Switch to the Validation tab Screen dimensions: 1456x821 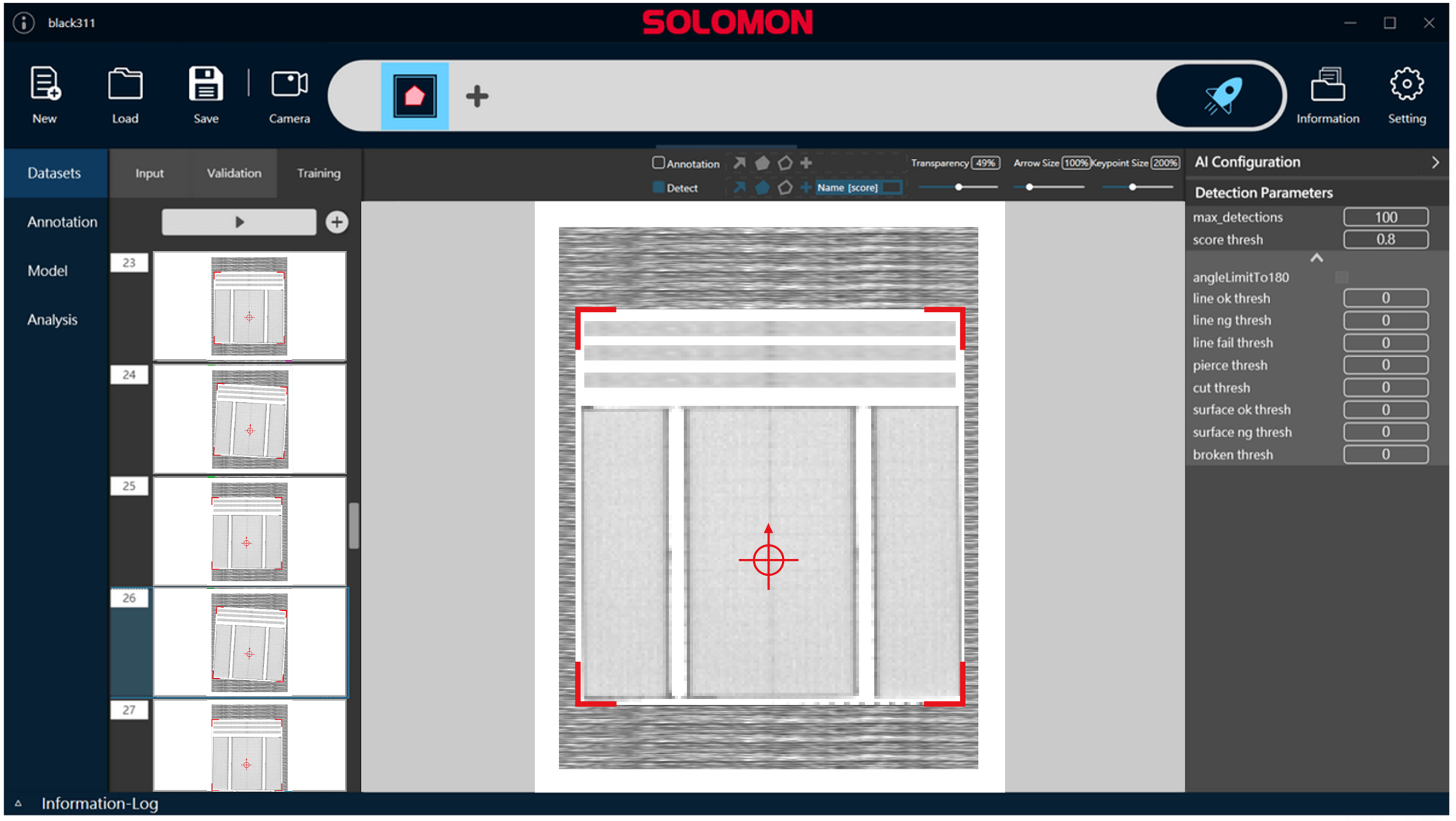click(x=233, y=173)
